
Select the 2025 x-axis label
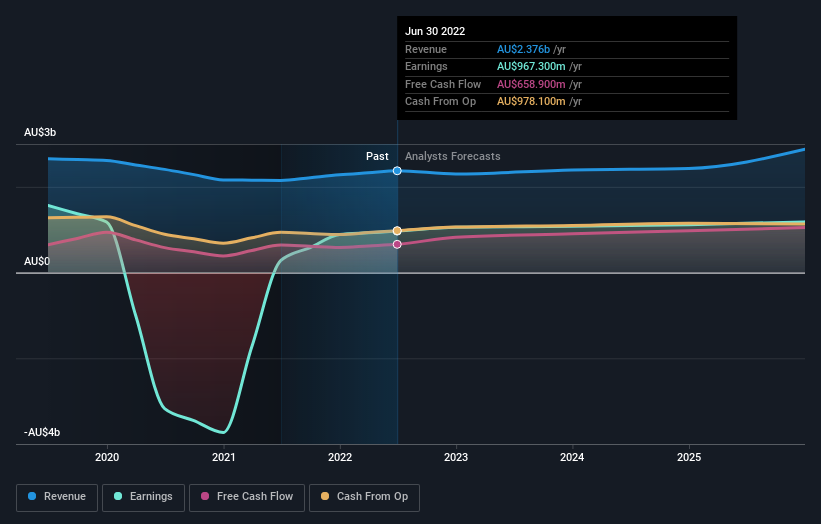(x=689, y=457)
